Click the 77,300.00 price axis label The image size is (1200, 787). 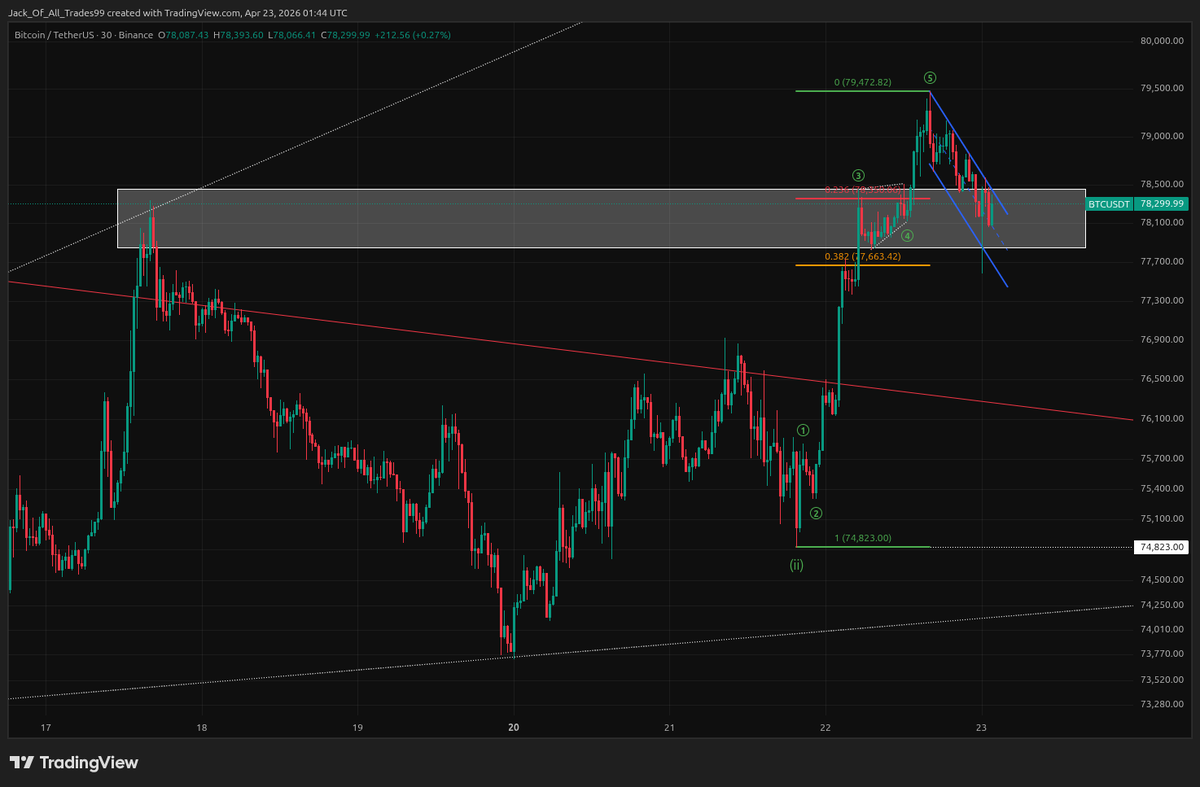[x=1162, y=301]
